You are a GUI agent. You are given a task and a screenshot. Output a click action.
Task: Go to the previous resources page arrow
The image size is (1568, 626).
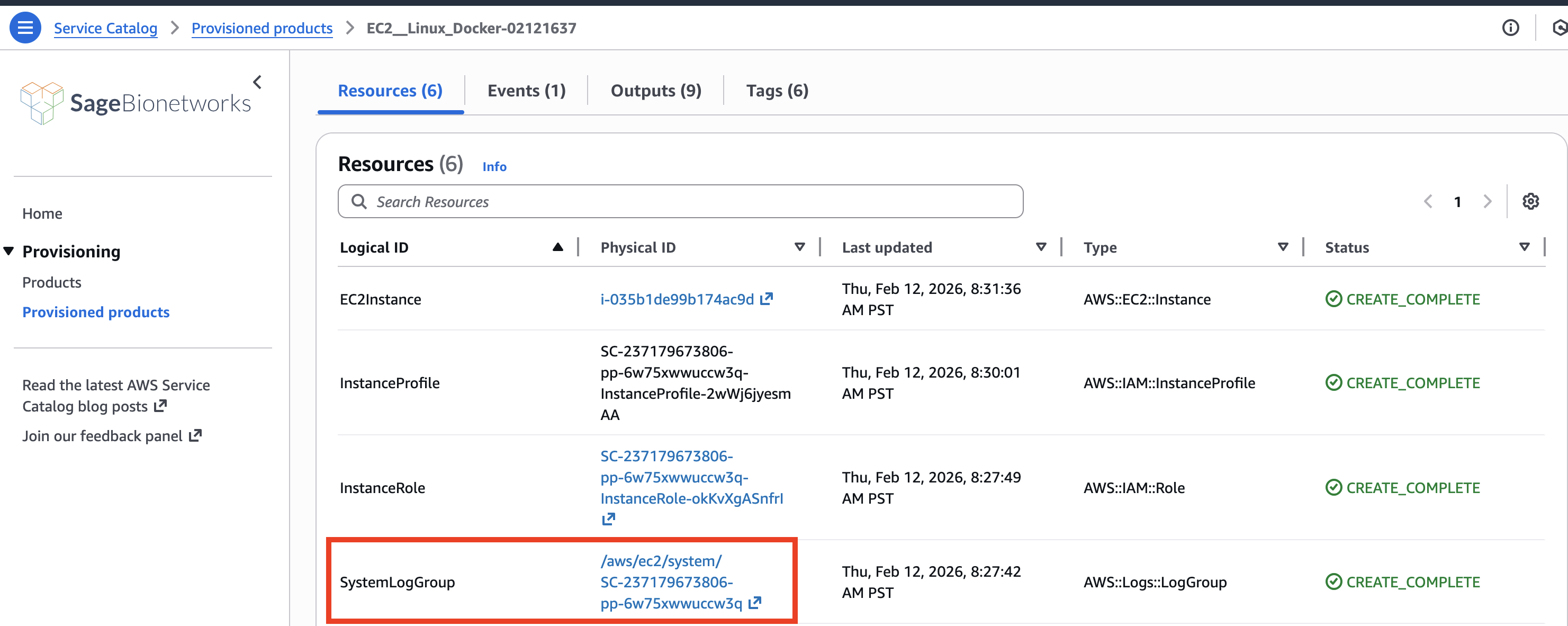(1428, 202)
